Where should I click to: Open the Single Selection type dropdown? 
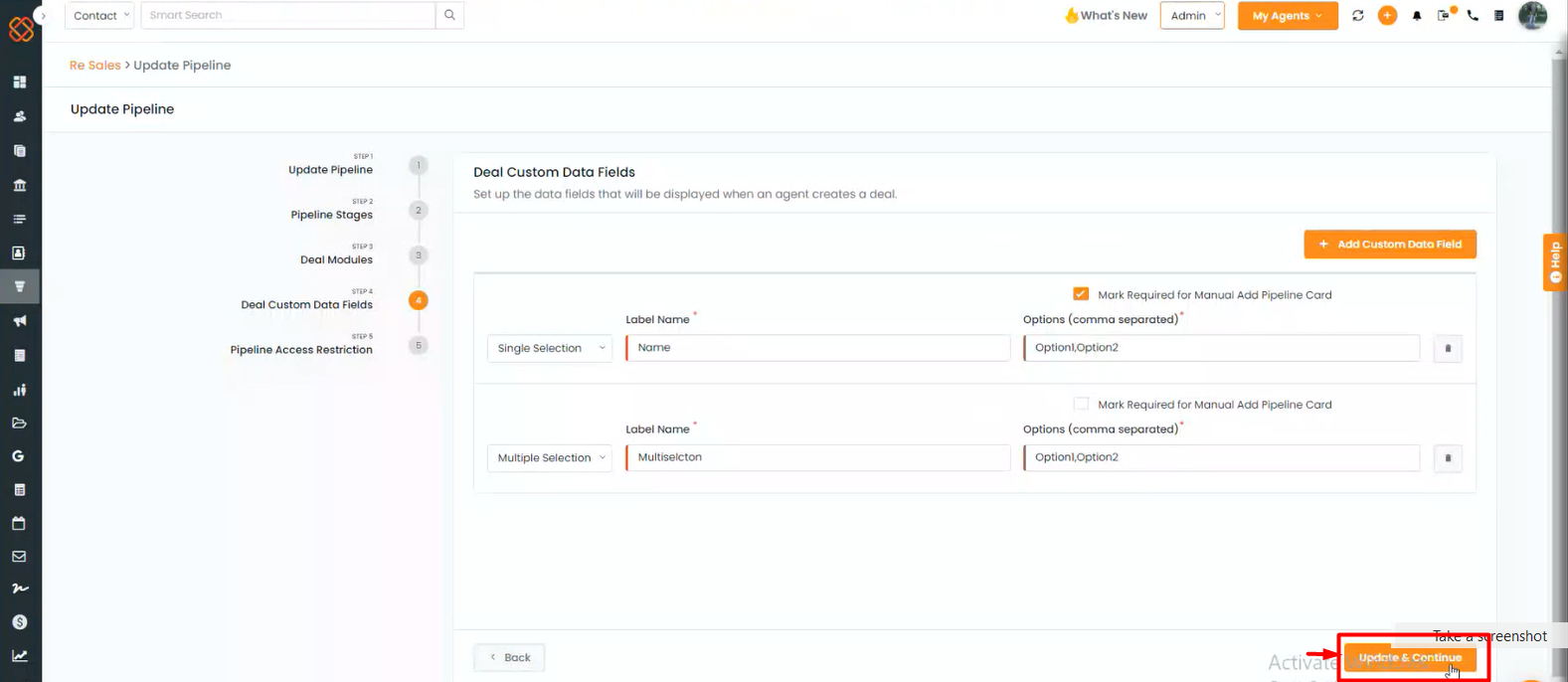pyautogui.click(x=550, y=348)
